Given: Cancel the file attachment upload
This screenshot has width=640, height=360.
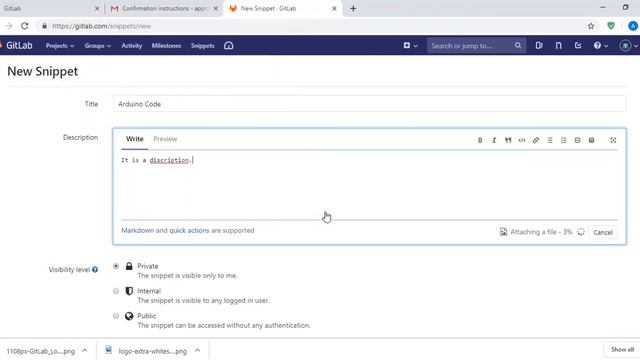Looking at the screenshot, I should click(x=603, y=232).
